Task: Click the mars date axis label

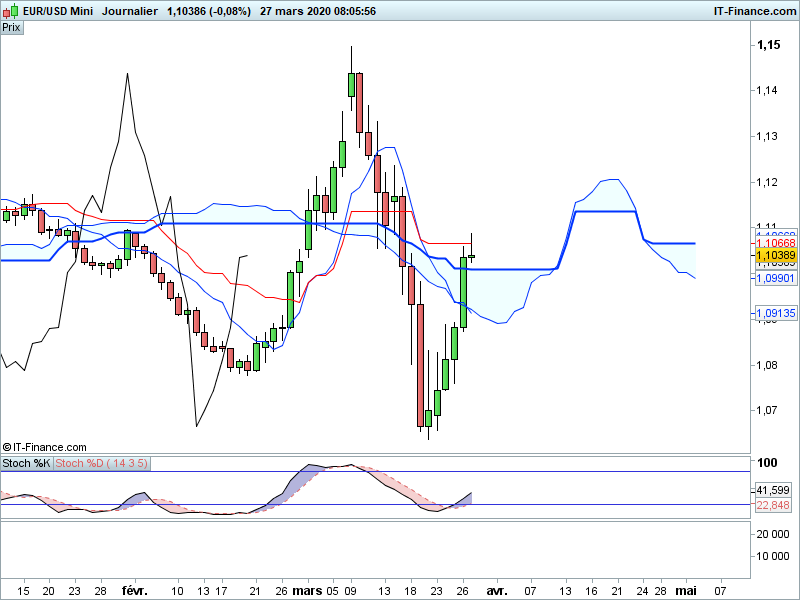Action: click(x=307, y=591)
